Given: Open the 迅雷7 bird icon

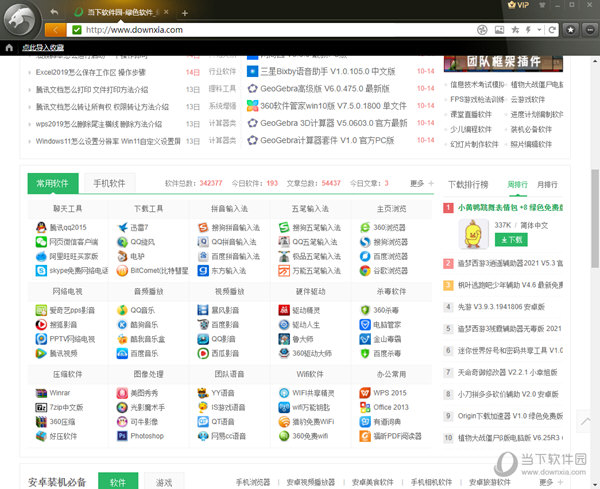Looking at the screenshot, I should pyautogui.click(x=122, y=227).
